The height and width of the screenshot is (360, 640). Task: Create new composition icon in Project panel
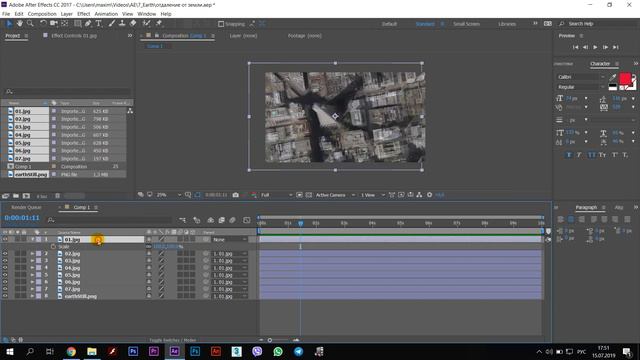click(x=26, y=196)
